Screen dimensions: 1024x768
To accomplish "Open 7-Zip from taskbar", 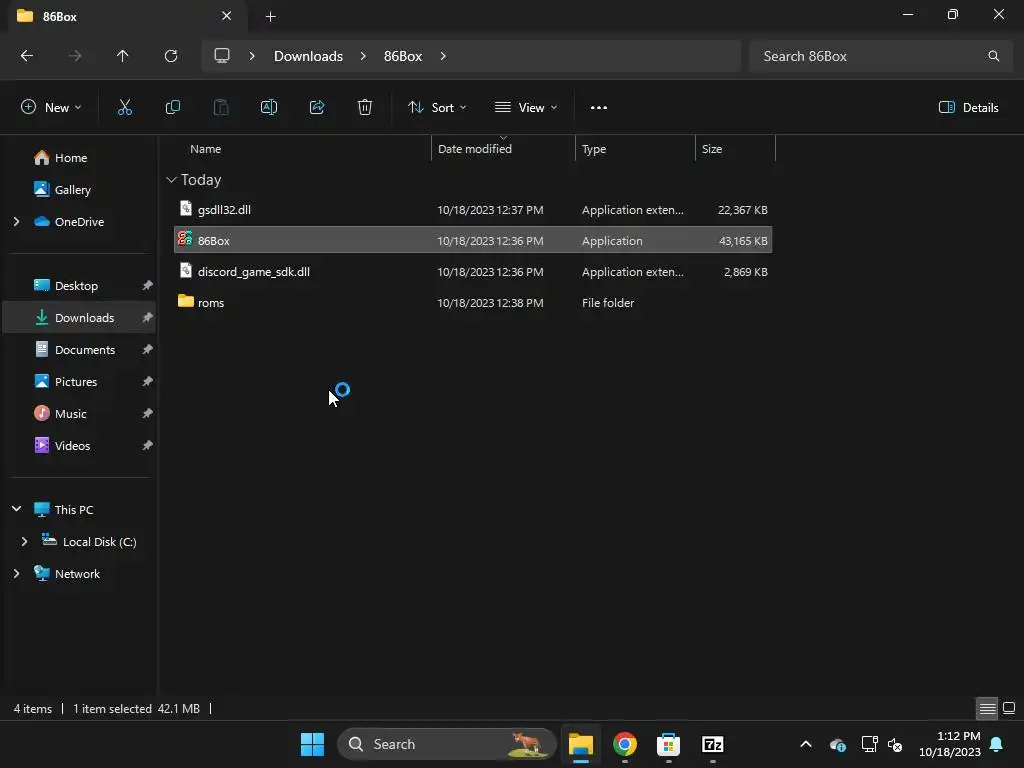I will 712,744.
